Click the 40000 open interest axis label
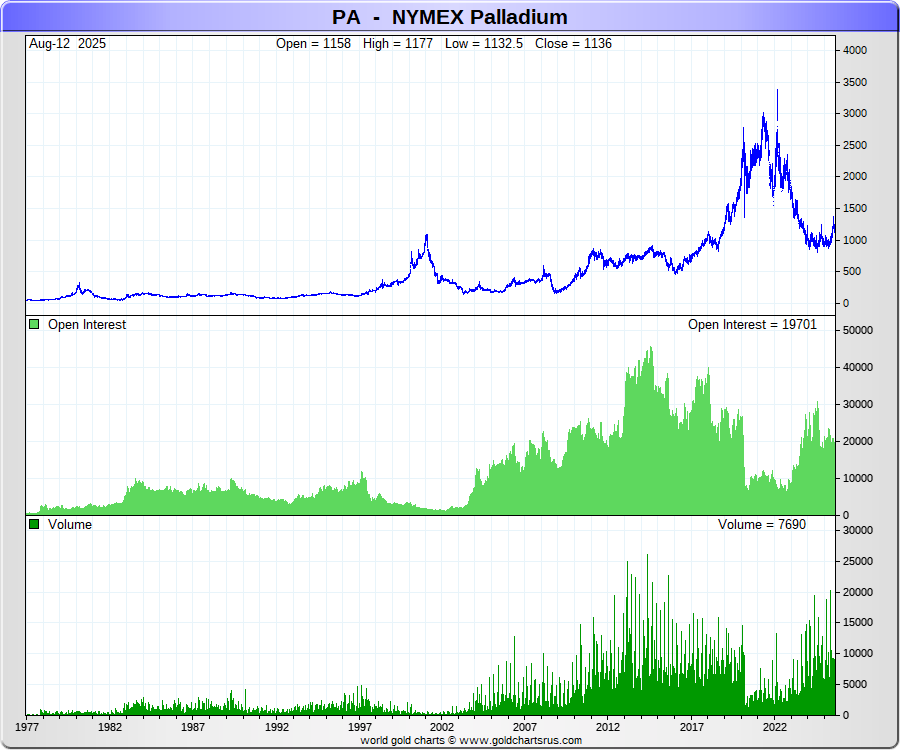The image size is (900, 750). pos(858,367)
